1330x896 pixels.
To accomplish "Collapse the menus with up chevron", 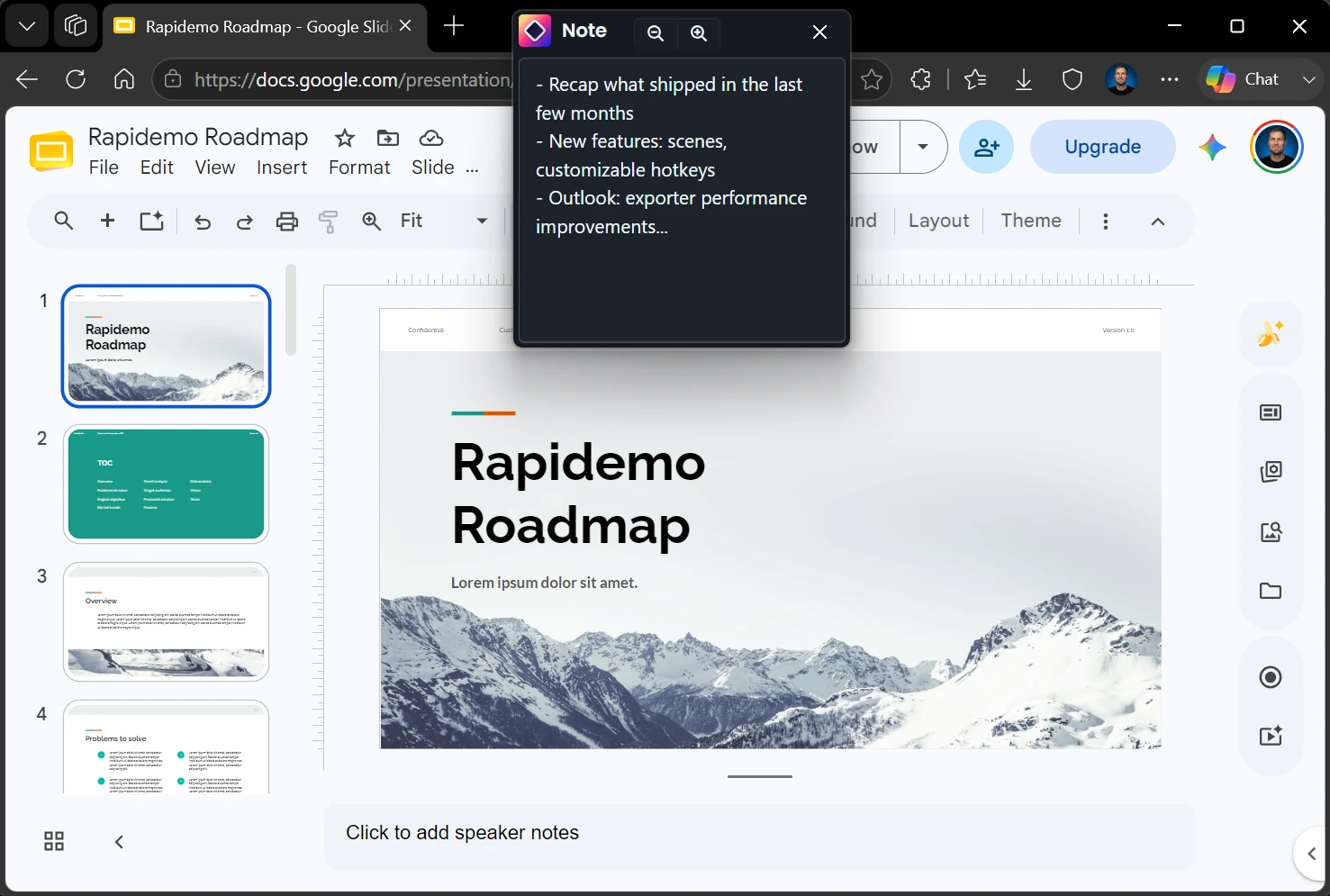I will [1158, 221].
